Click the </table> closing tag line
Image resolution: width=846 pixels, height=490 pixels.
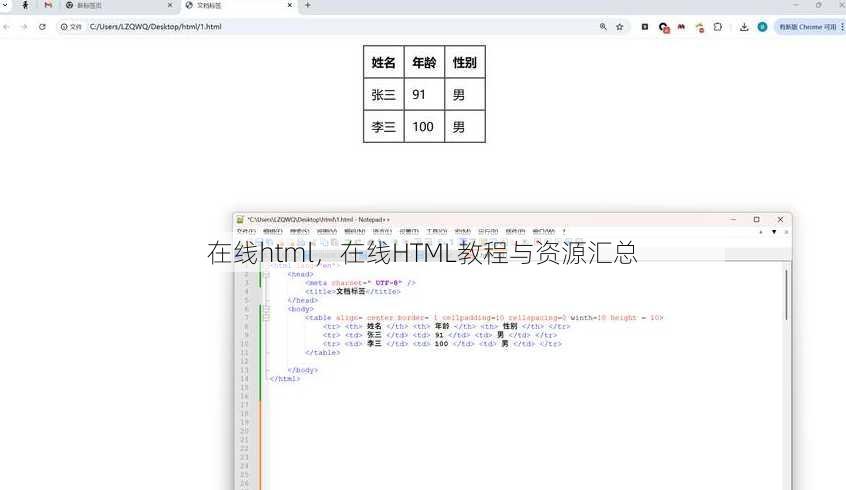click(323, 352)
